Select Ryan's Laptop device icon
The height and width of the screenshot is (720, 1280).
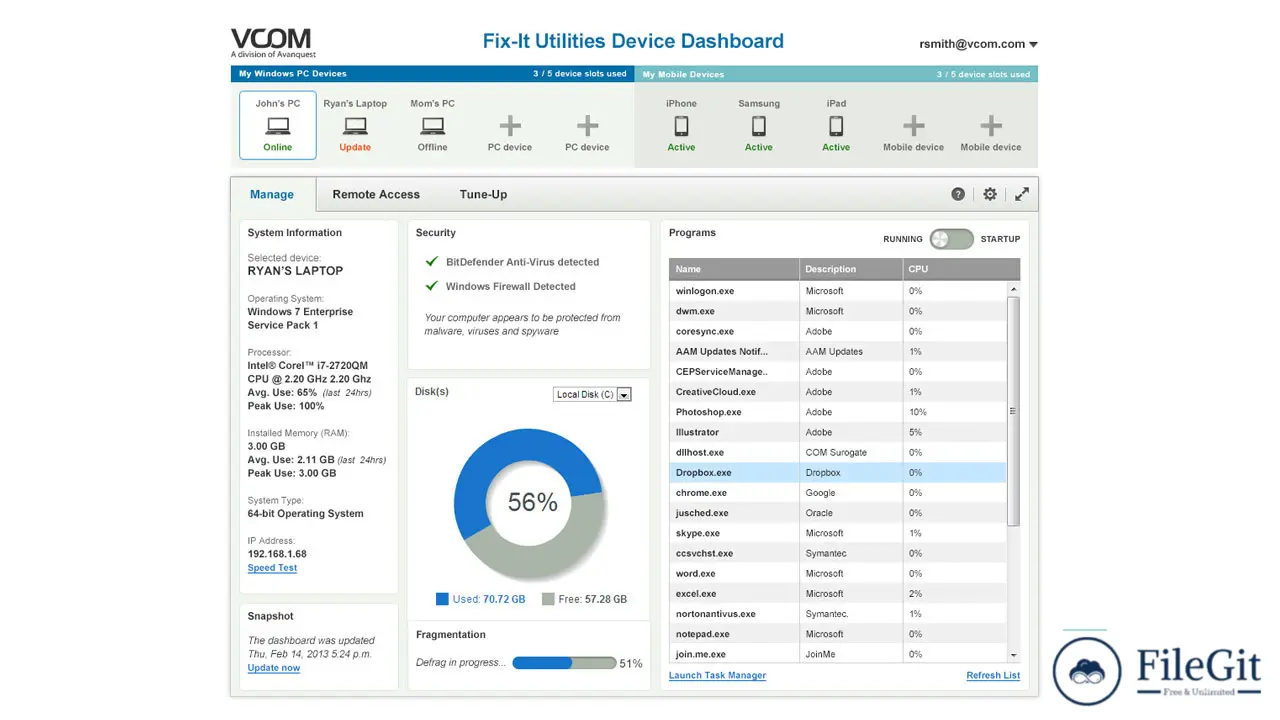(x=355, y=126)
